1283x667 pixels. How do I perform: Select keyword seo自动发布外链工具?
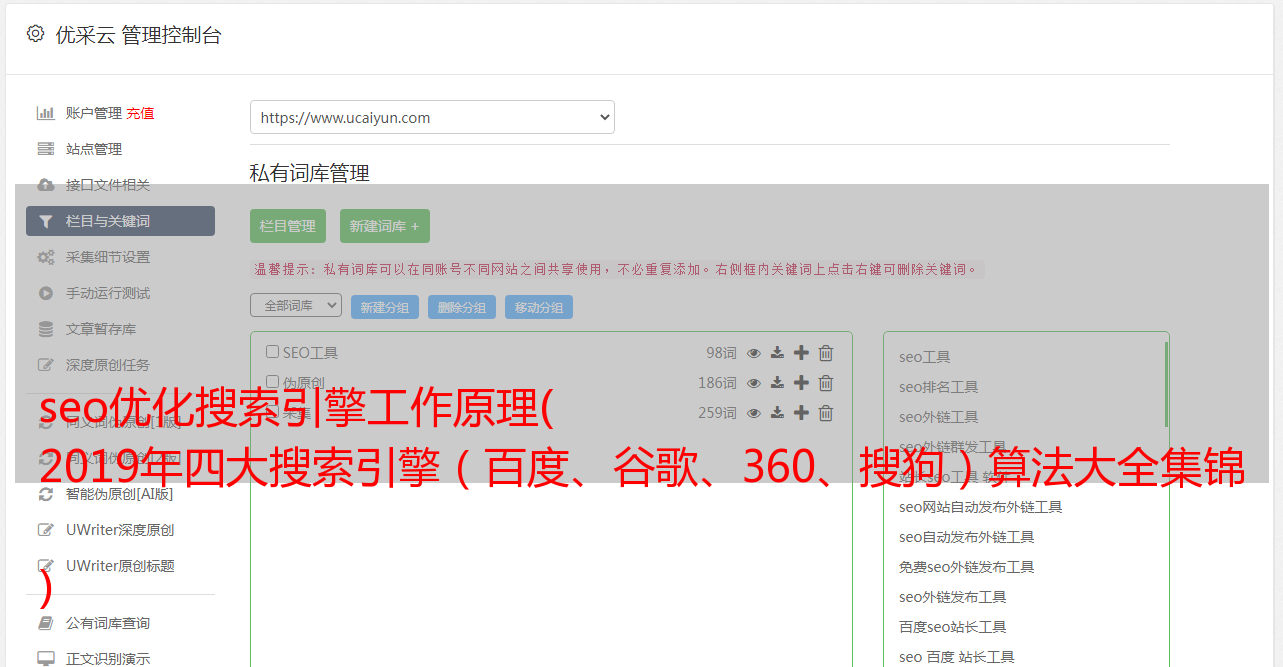(967, 537)
